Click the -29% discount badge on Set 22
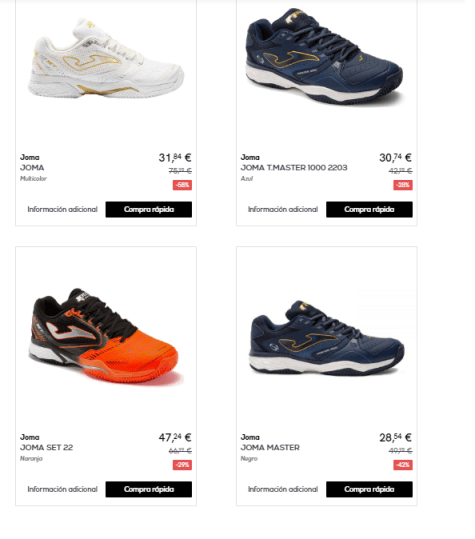The image size is (475, 539). (x=182, y=465)
